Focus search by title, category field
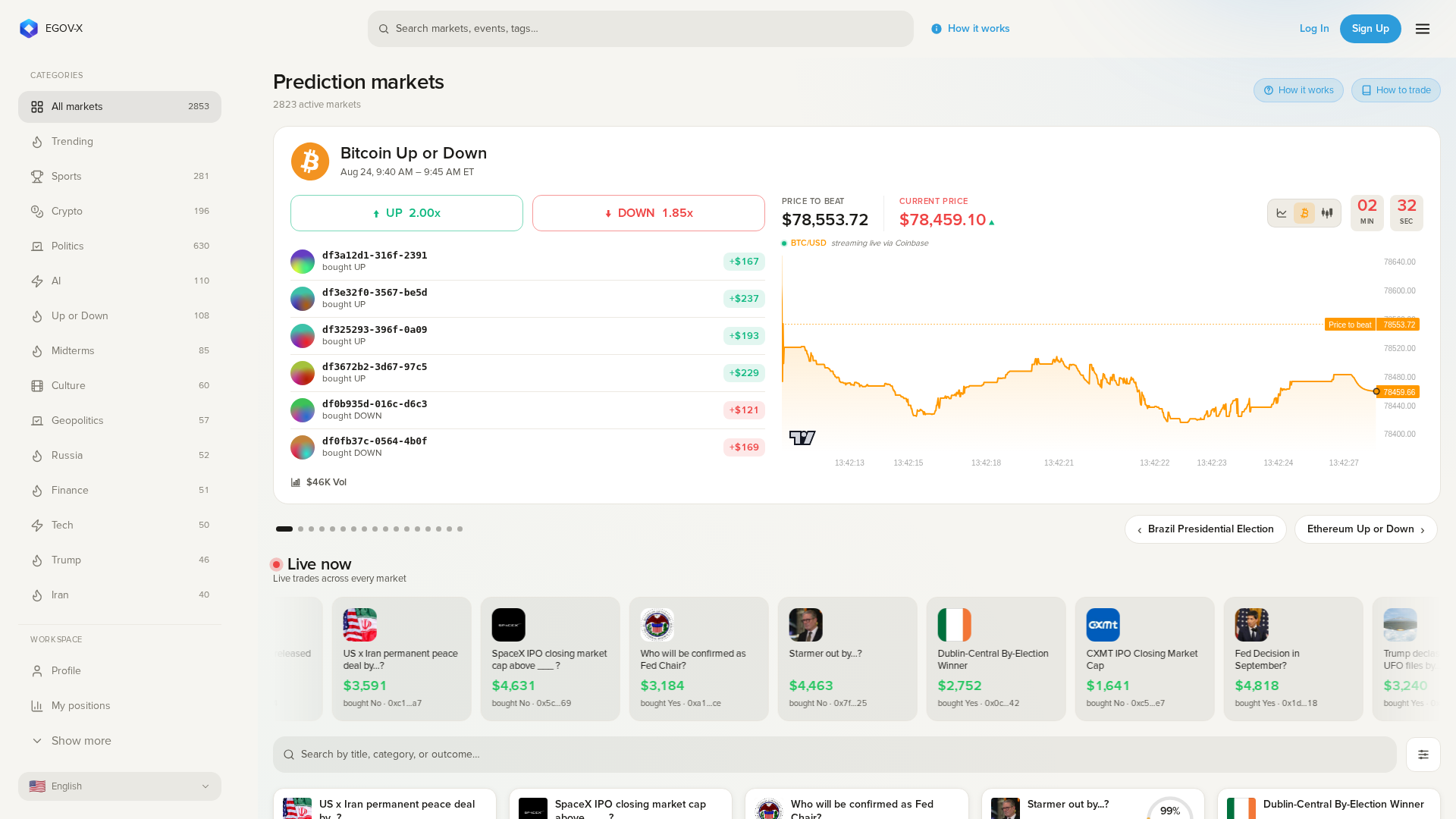This screenshot has width=1456, height=819. [x=835, y=755]
